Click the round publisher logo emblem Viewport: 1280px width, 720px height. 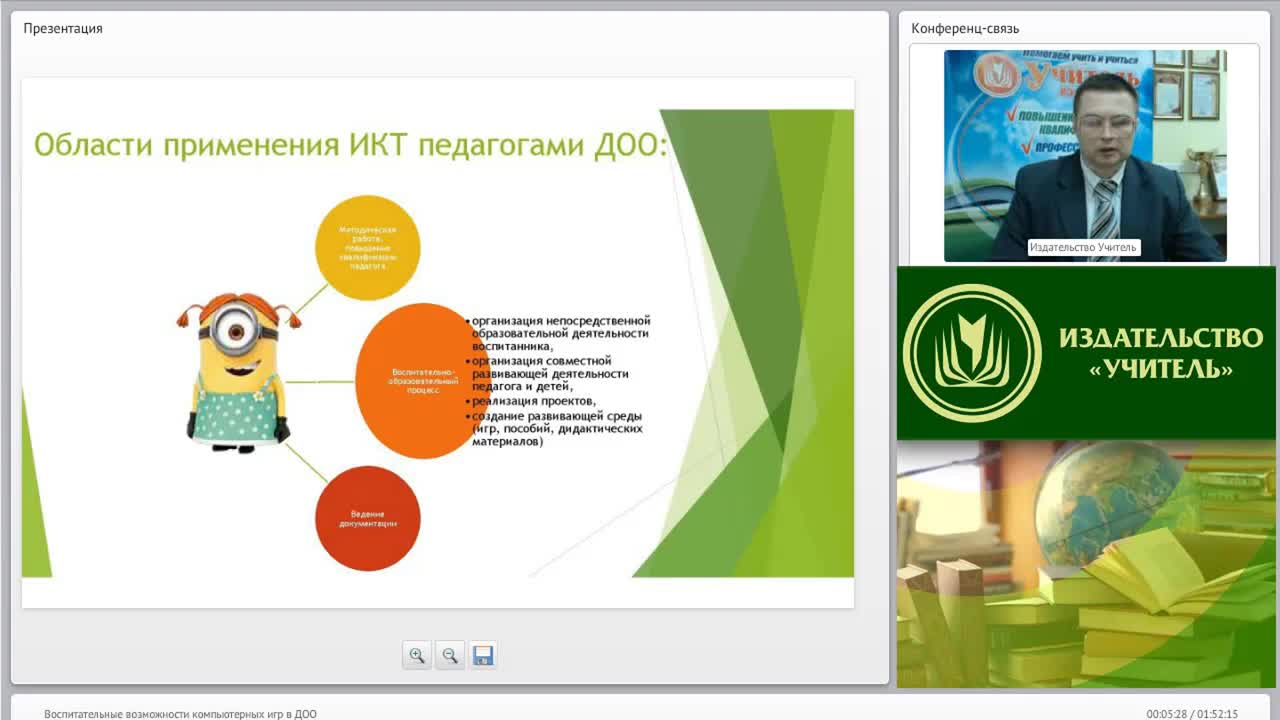coord(972,353)
